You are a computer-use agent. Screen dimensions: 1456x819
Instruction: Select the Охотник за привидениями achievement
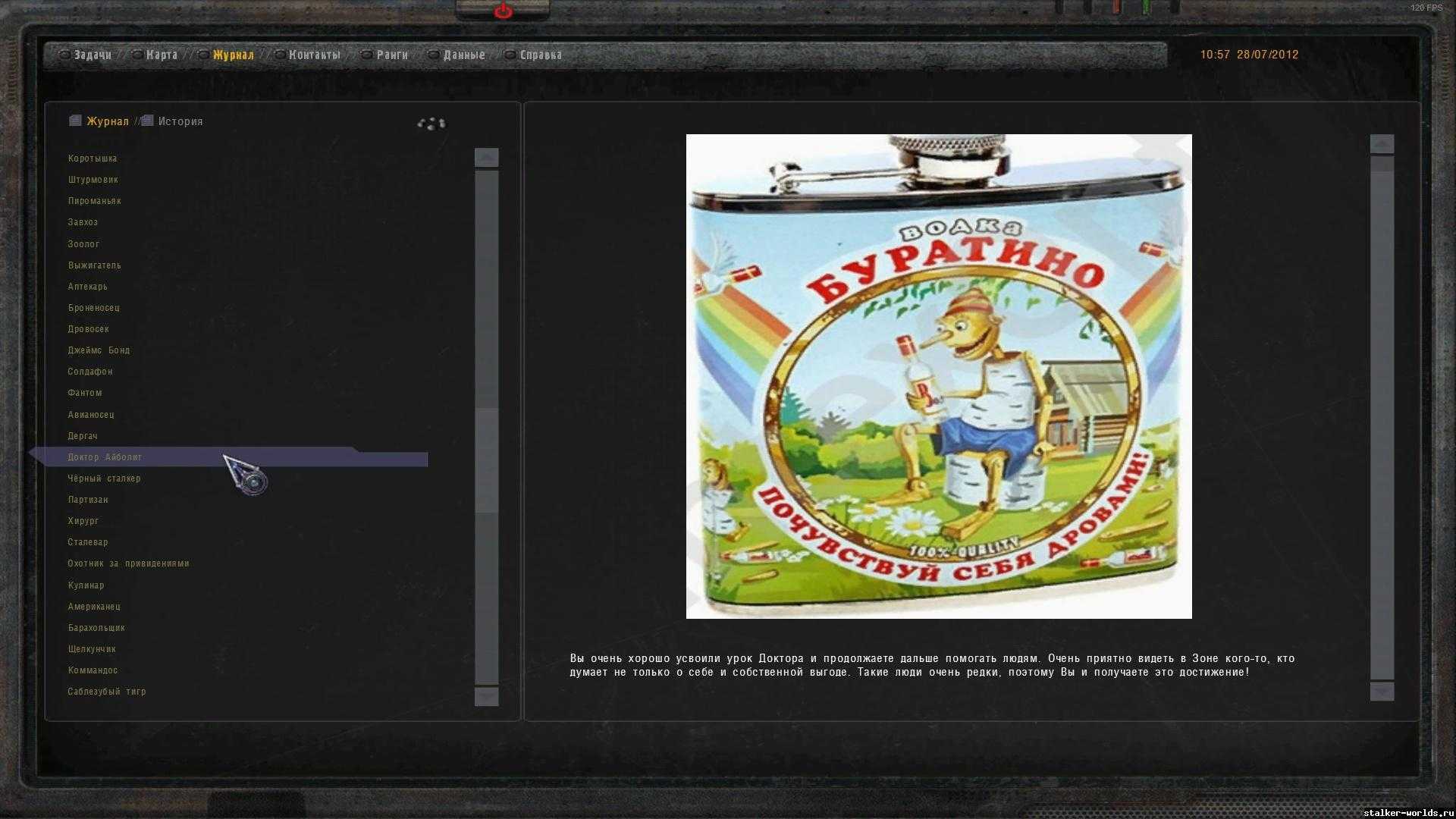128,563
